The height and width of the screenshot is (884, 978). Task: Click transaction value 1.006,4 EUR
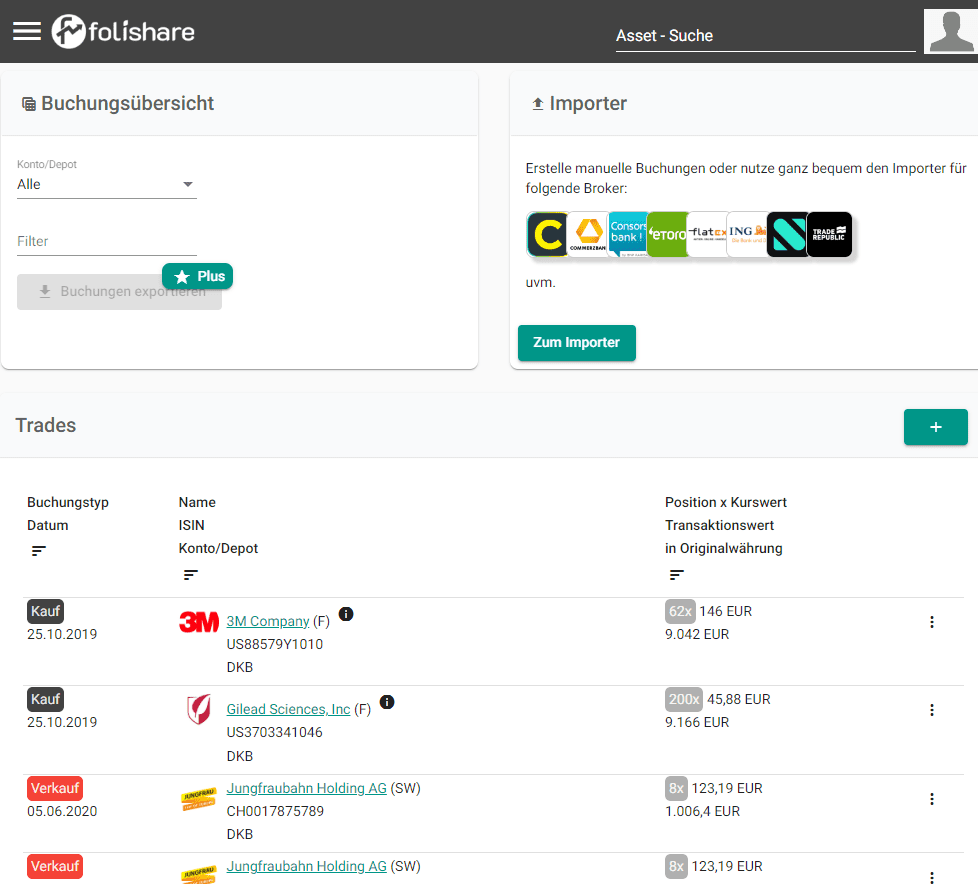(702, 812)
